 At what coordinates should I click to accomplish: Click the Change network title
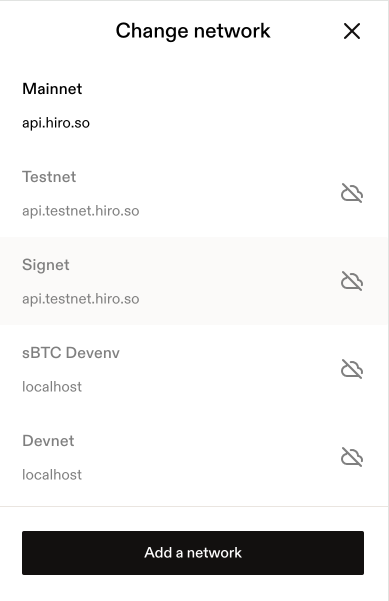click(193, 31)
